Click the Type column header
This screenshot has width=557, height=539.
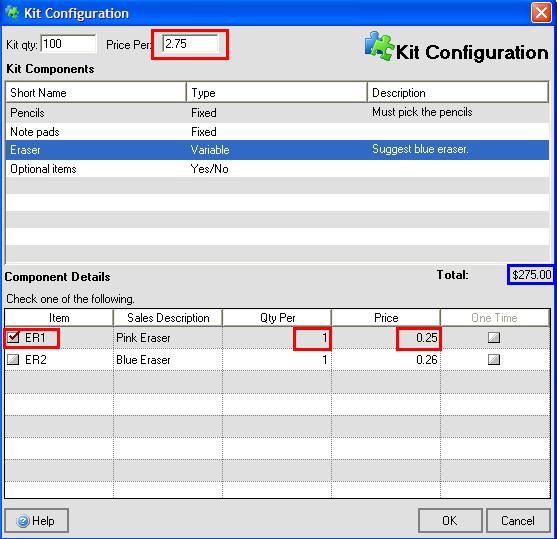pyautogui.click(x=277, y=92)
